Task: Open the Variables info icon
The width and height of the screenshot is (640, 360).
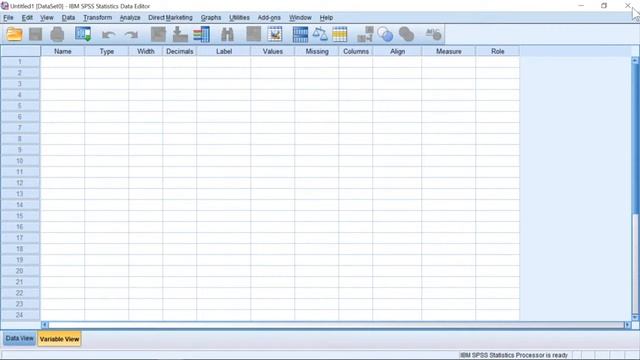Action: coord(202,34)
